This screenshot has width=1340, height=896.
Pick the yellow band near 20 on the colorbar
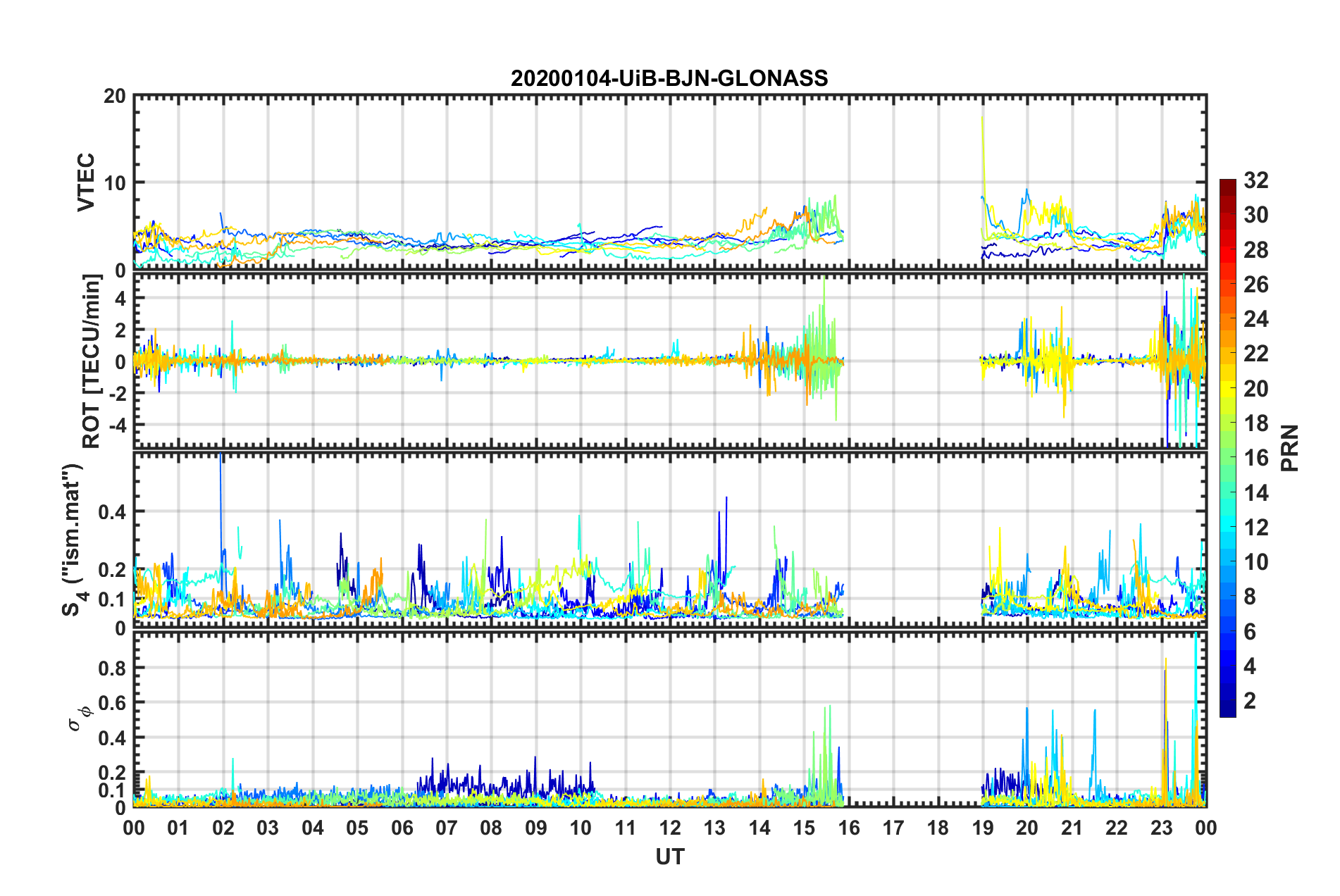click(x=1228, y=389)
